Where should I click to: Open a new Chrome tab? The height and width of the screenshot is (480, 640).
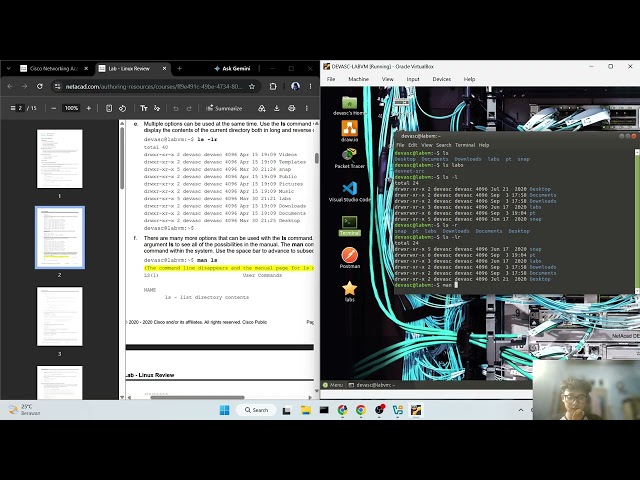coord(180,69)
